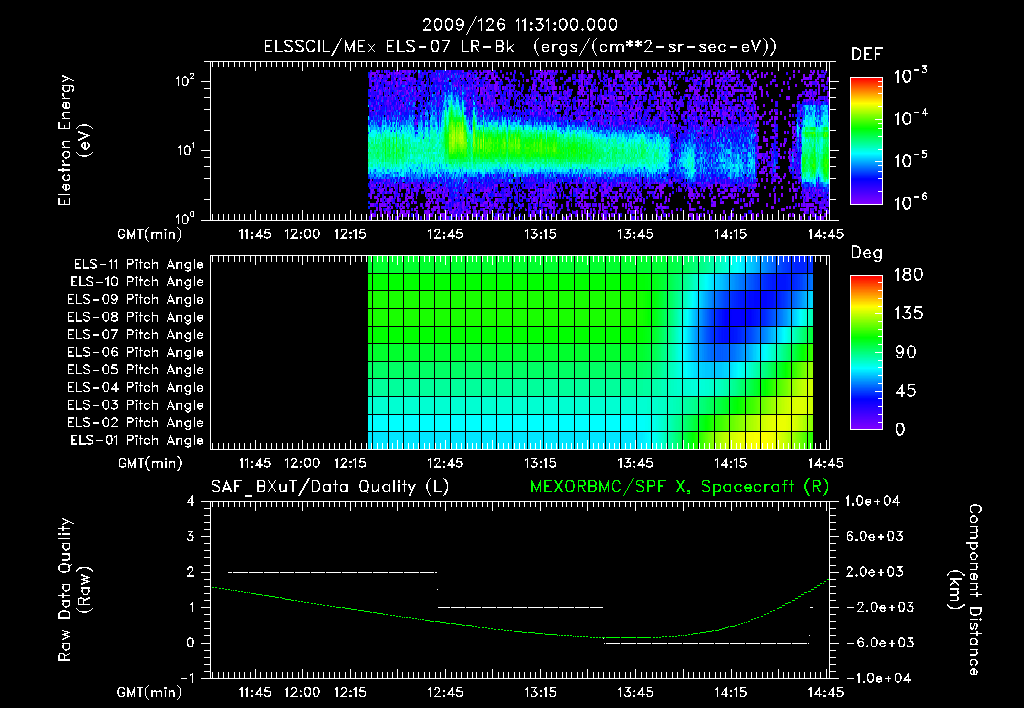Click the 6.0e+03 right axis value
Image resolution: width=1024 pixels, height=708 pixels.
tap(875, 536)
